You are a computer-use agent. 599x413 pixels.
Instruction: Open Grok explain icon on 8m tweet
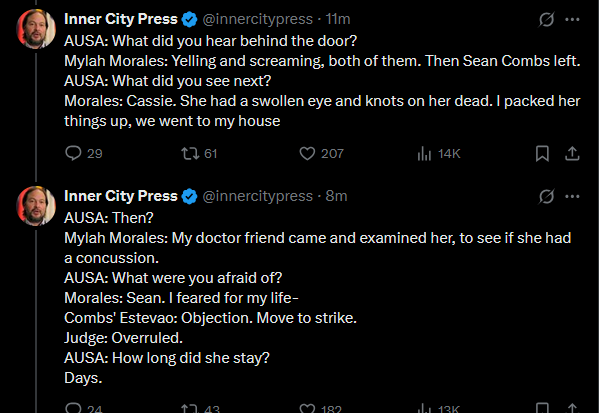(x=546, y=196)
